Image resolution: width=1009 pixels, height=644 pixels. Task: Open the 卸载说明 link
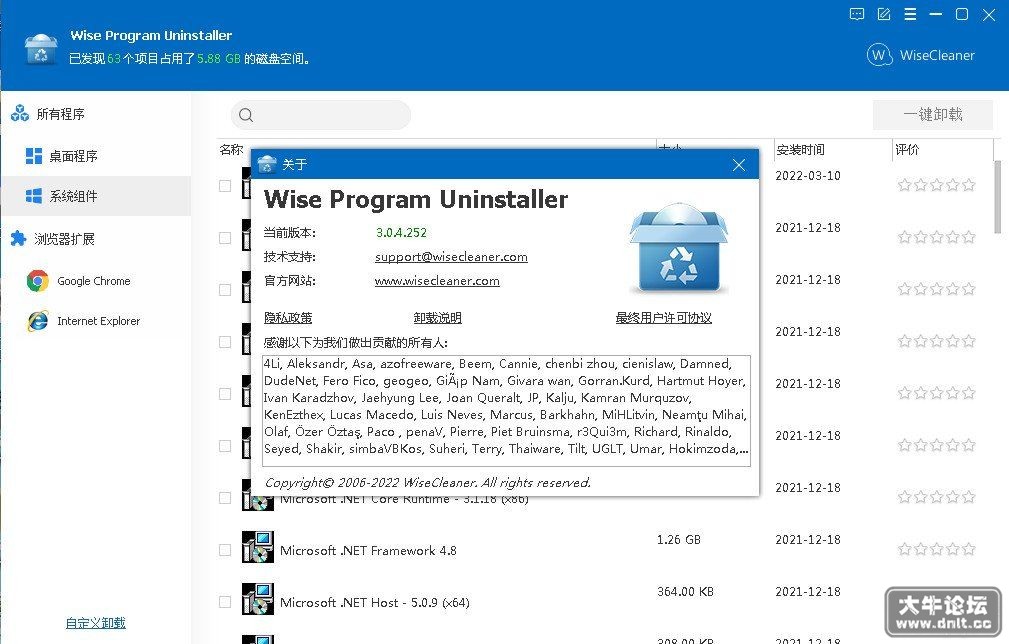pos(438,318)
